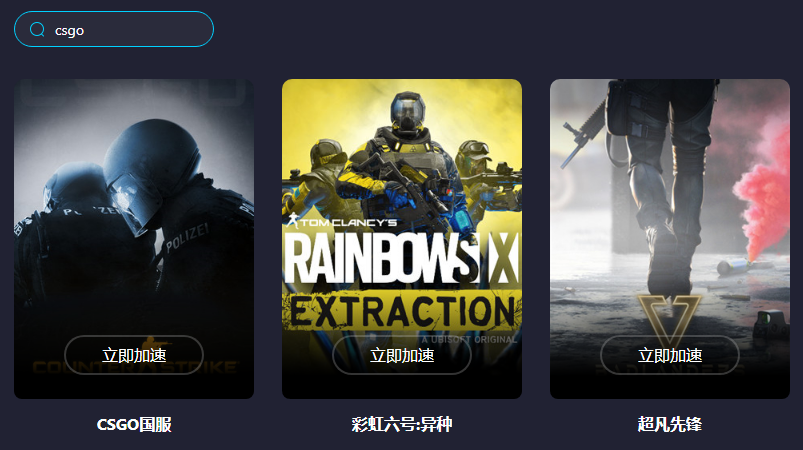Viewport: 803px width, 450px height.
Task: Start acceleration for CSGO国服
Action: tap(134, 355)
